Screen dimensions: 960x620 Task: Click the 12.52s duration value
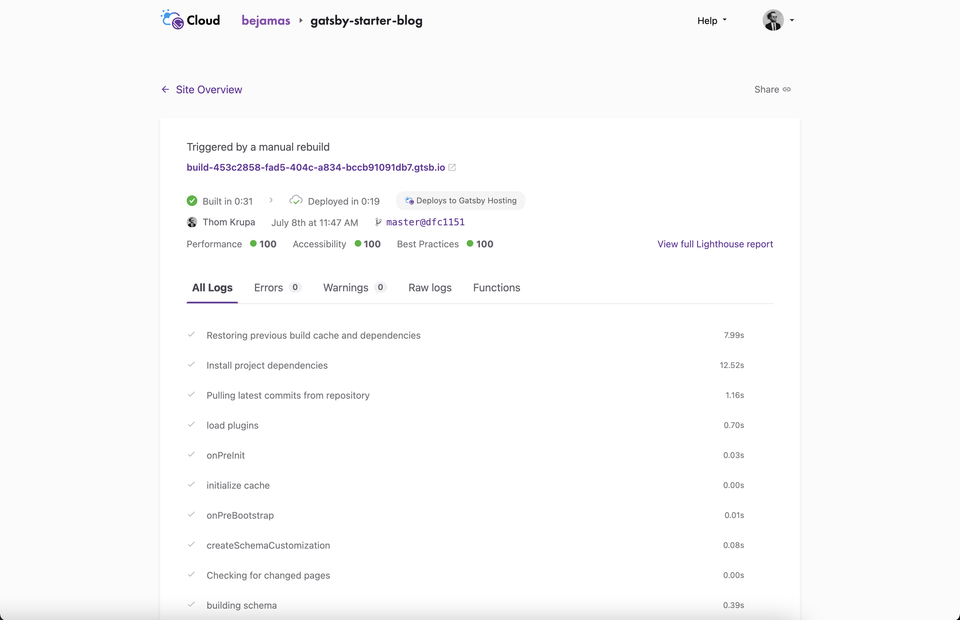tap(732, 365)
